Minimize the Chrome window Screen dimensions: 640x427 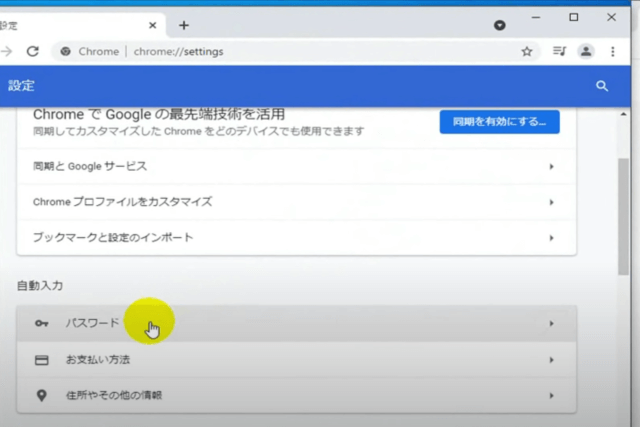(x=536, y=18)
